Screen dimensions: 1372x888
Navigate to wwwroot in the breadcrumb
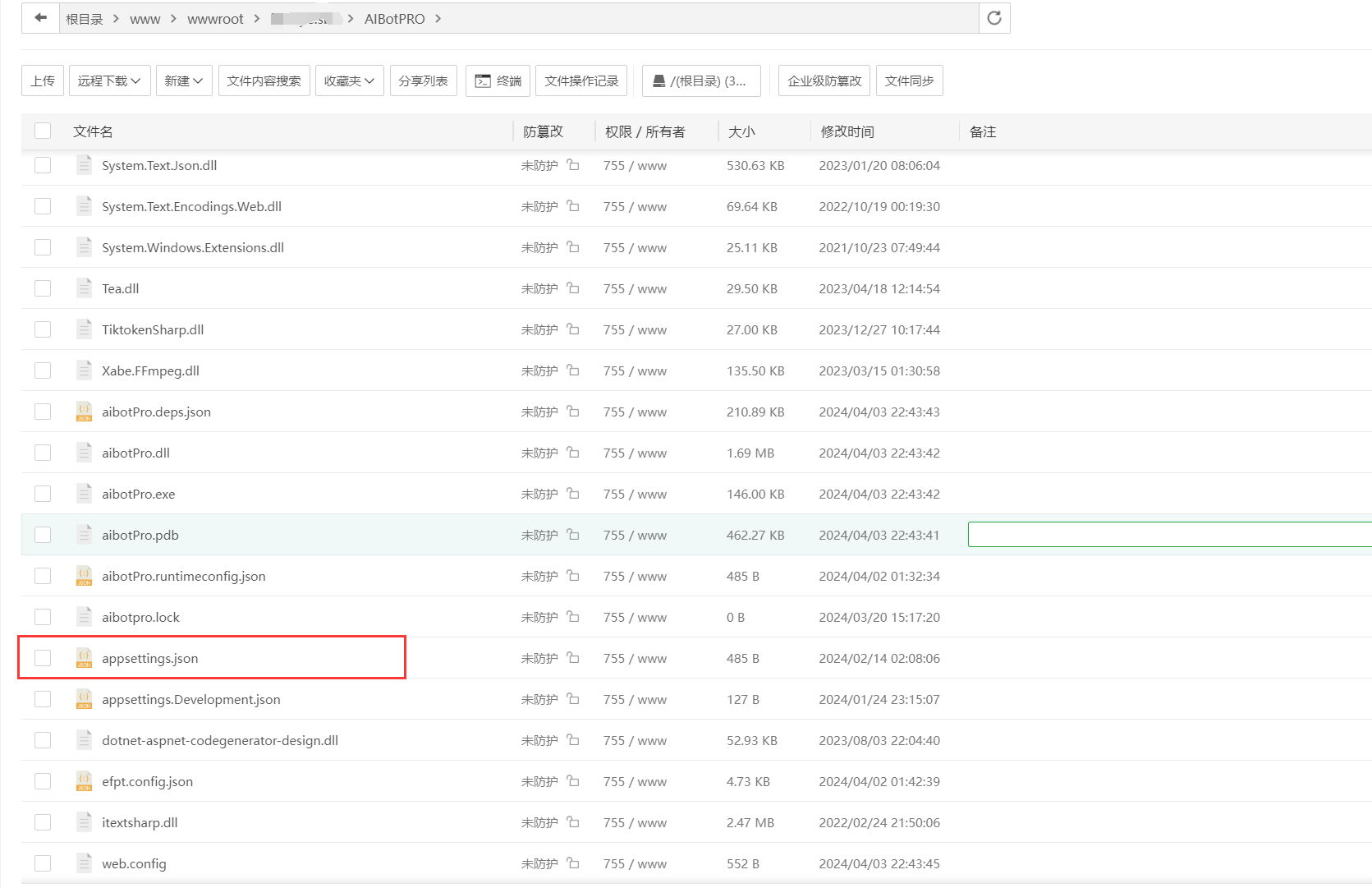click(x=215, y=19)
